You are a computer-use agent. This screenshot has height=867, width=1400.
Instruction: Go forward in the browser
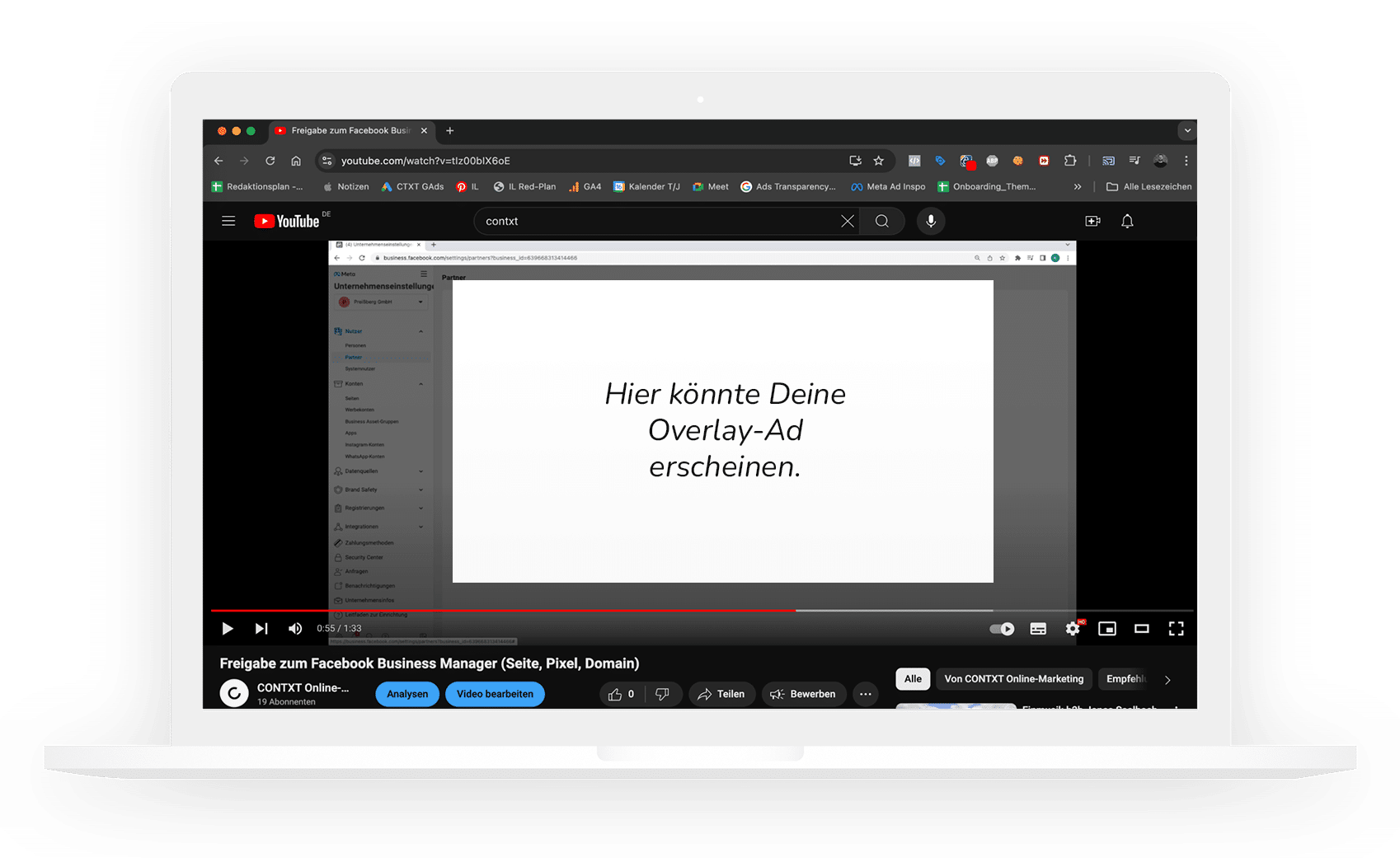(x=244, y=161)
